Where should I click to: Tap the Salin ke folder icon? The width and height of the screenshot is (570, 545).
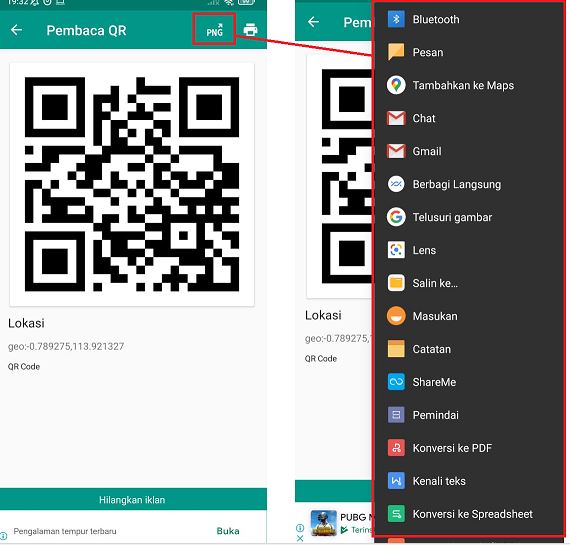396,283
